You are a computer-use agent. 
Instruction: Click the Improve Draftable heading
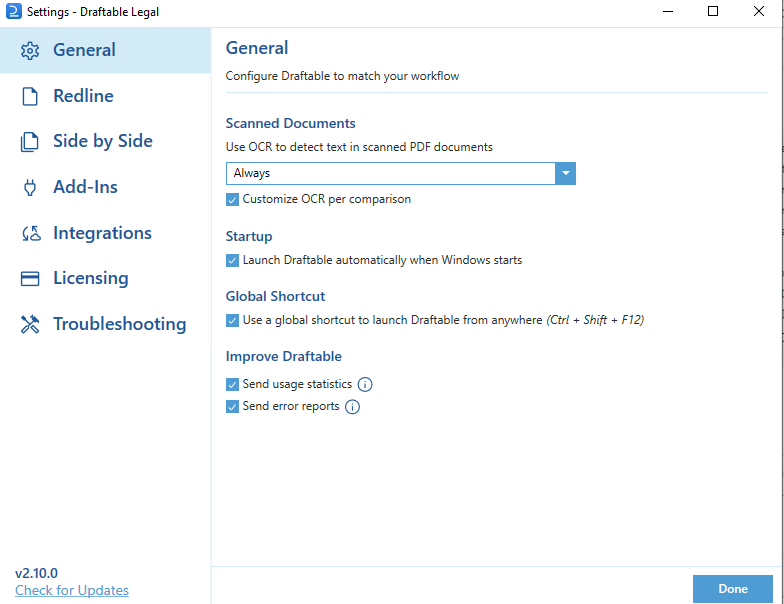(x=284, y=356)
